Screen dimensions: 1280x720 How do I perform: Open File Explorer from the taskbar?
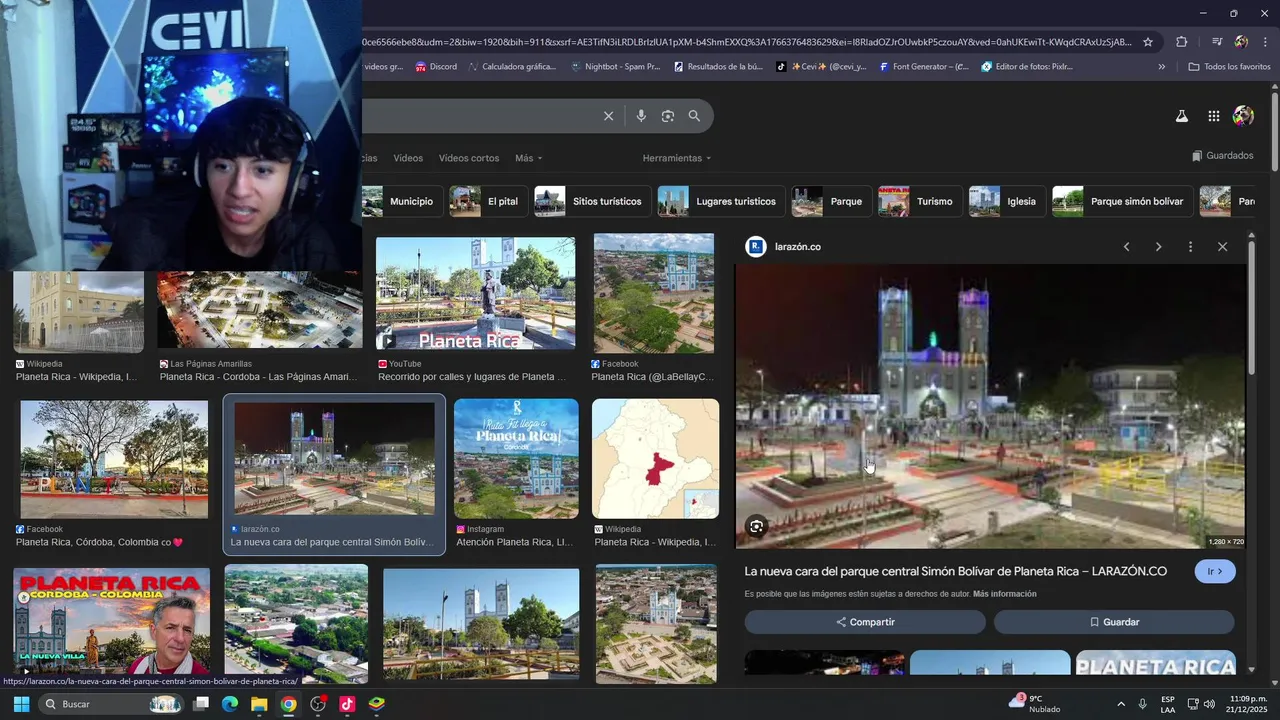pos(259,704)
